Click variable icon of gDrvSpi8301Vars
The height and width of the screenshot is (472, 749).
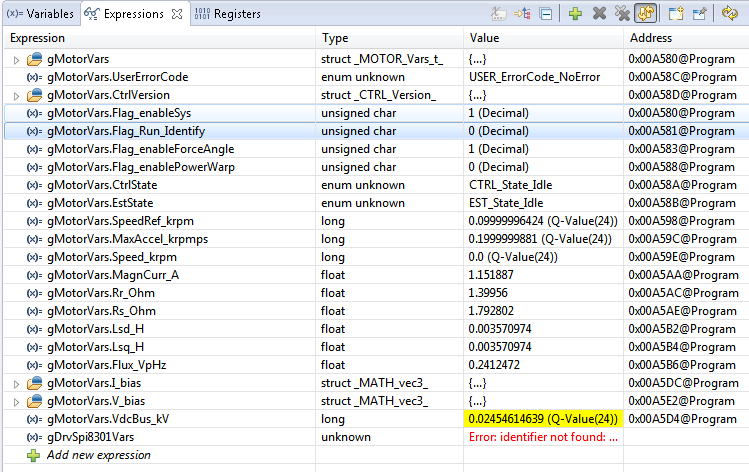[34, 437]
